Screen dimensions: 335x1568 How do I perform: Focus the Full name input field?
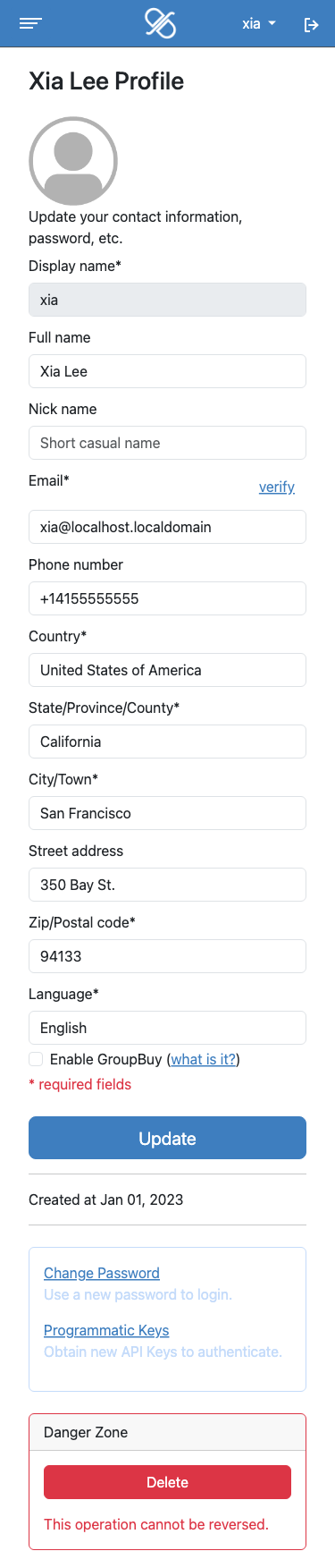[167, 371]
